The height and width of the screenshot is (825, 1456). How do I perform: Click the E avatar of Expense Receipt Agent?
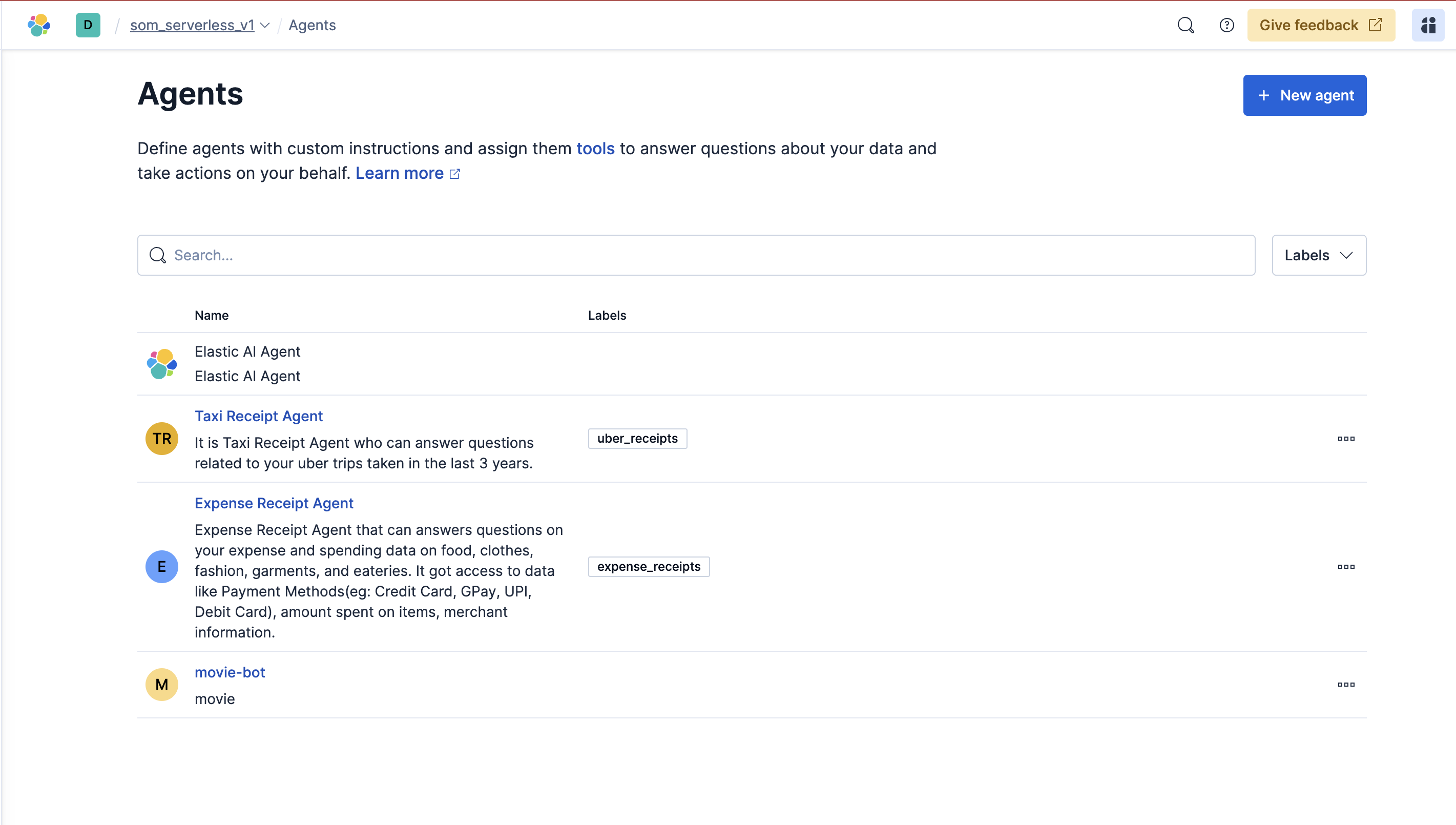(162, 567)
